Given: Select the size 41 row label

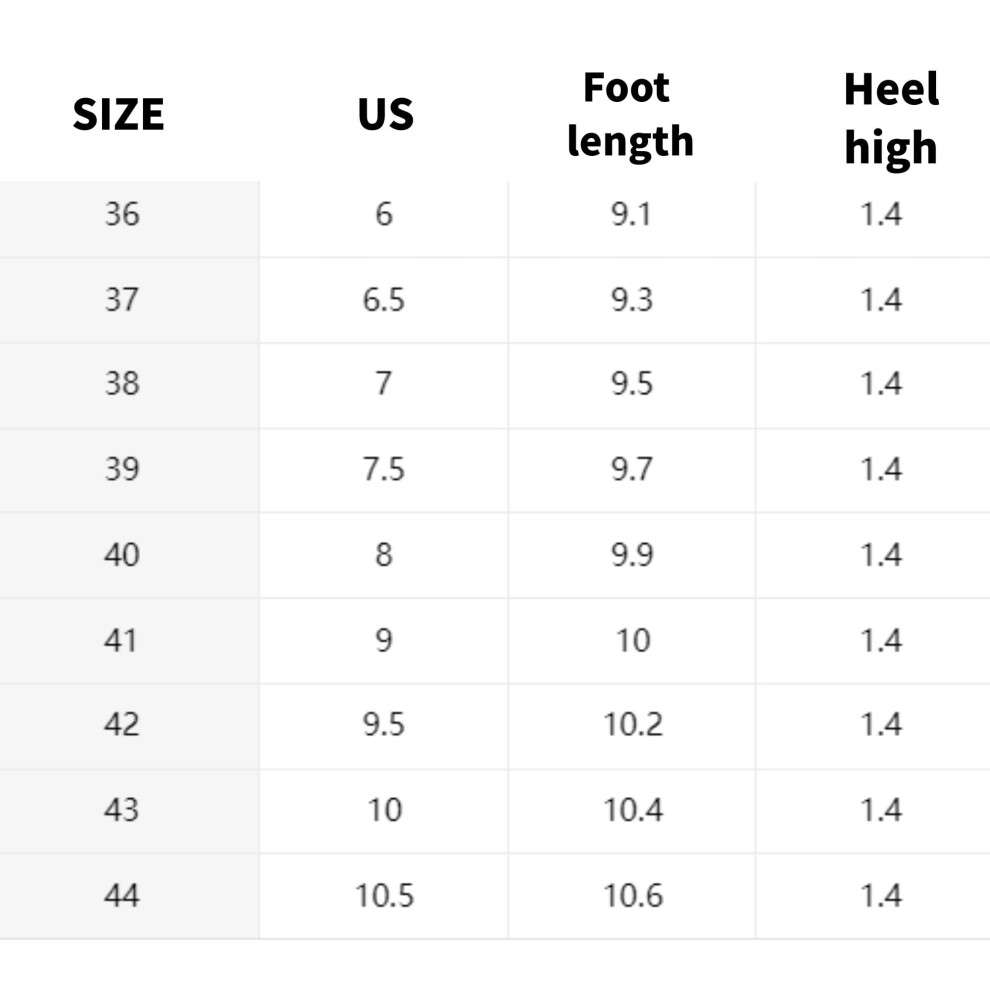Looking at the screenshot, I should tap(129, 641).
